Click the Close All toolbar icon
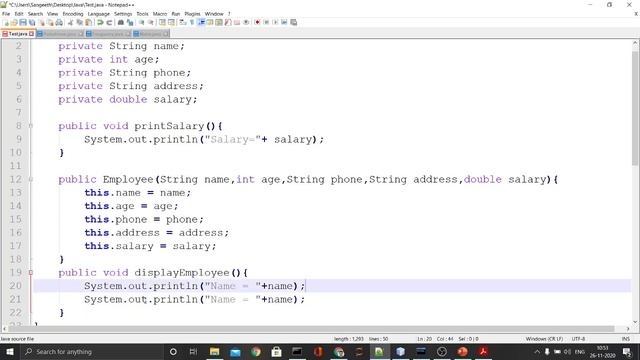 (50, 22)
